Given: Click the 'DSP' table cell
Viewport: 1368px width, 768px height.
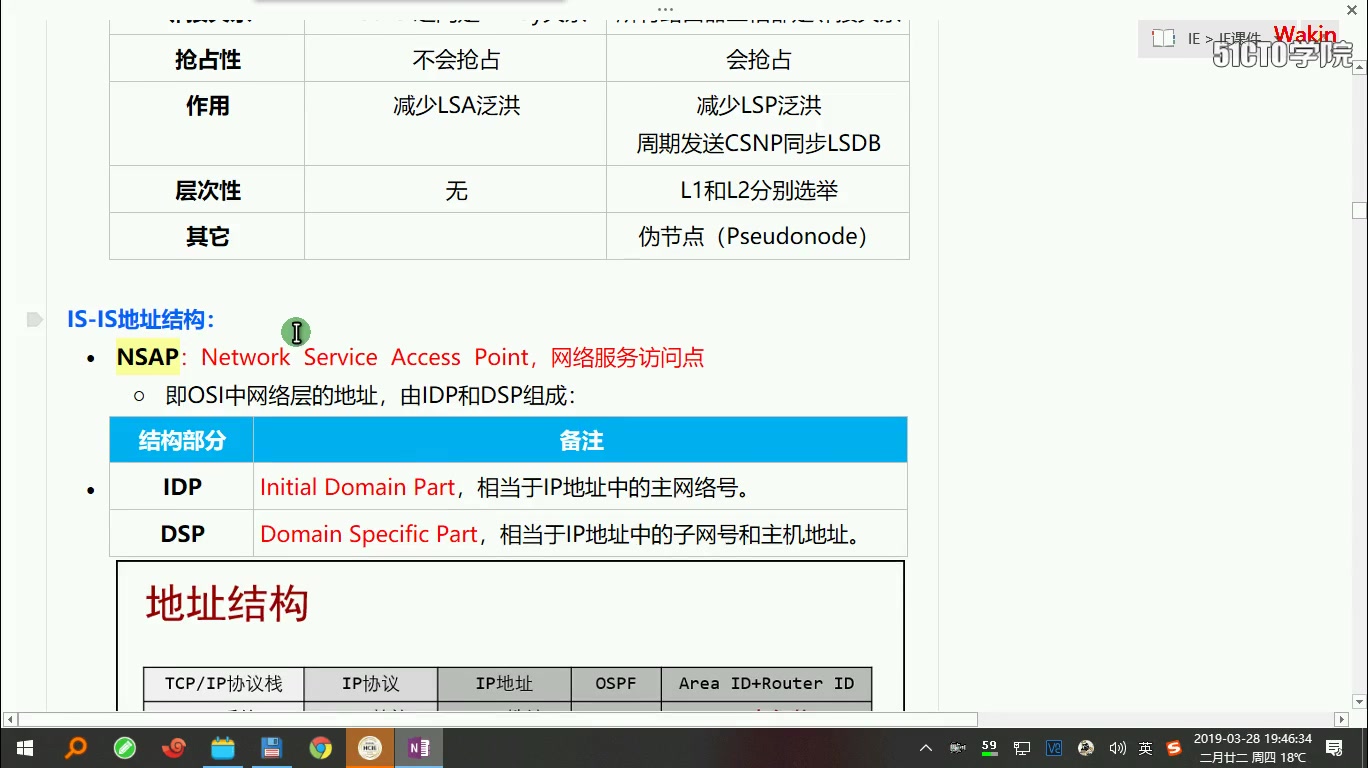Looking at the screenshot, I should (182, 534).
